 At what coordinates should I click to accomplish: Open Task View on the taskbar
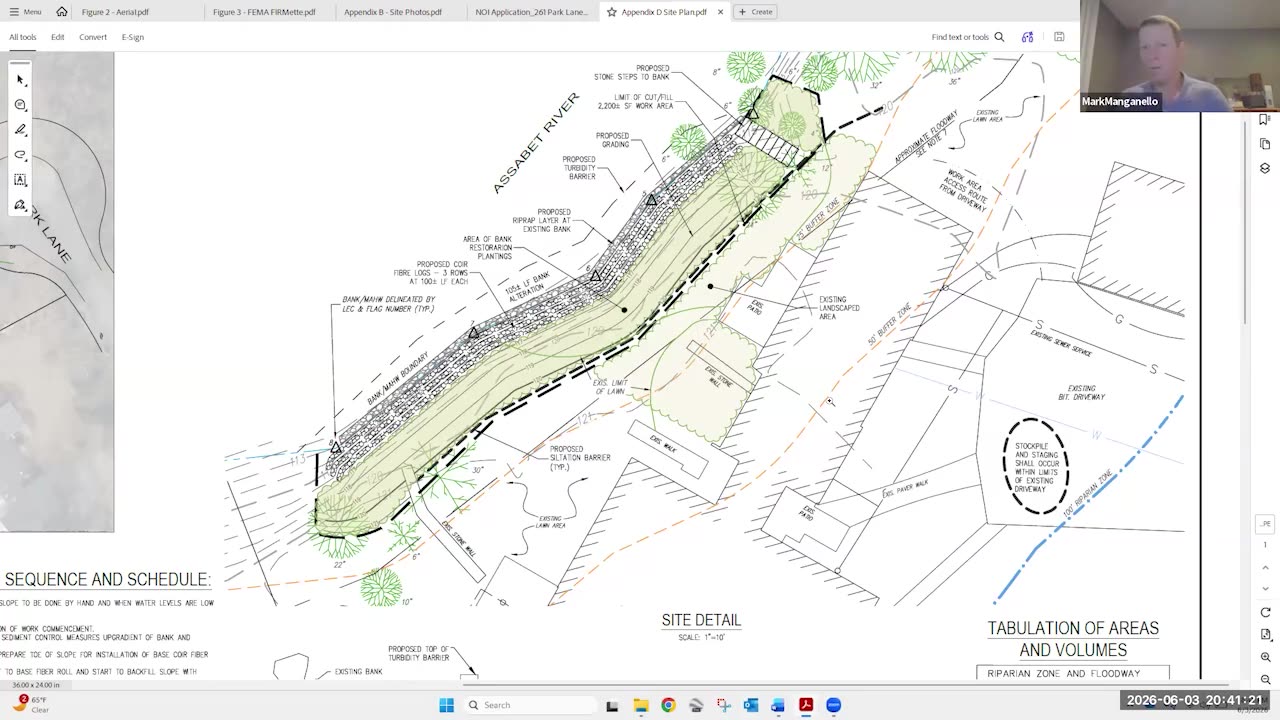pyautogui.click(x=612, y=705)
